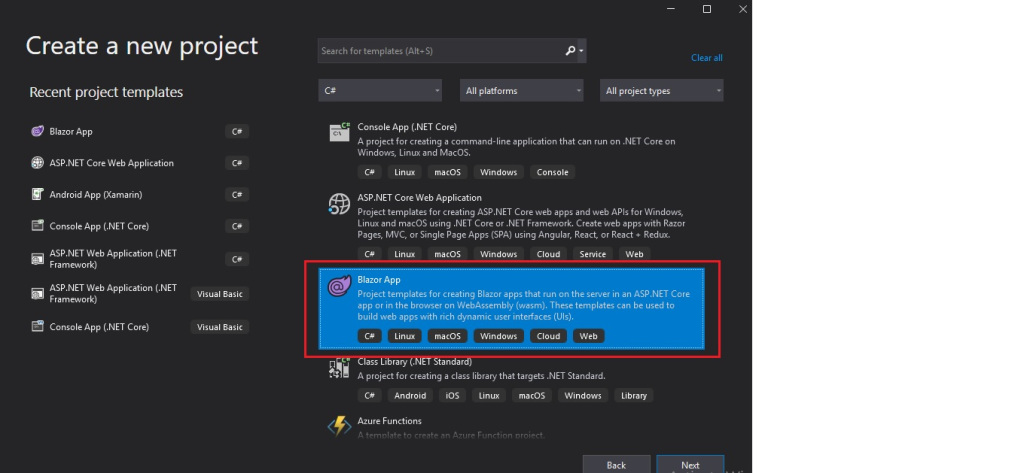Image resolution: width=1024 pixels, height=473 pixels.
Task: Click the purple Blazor App template icon
Action: 339,286
